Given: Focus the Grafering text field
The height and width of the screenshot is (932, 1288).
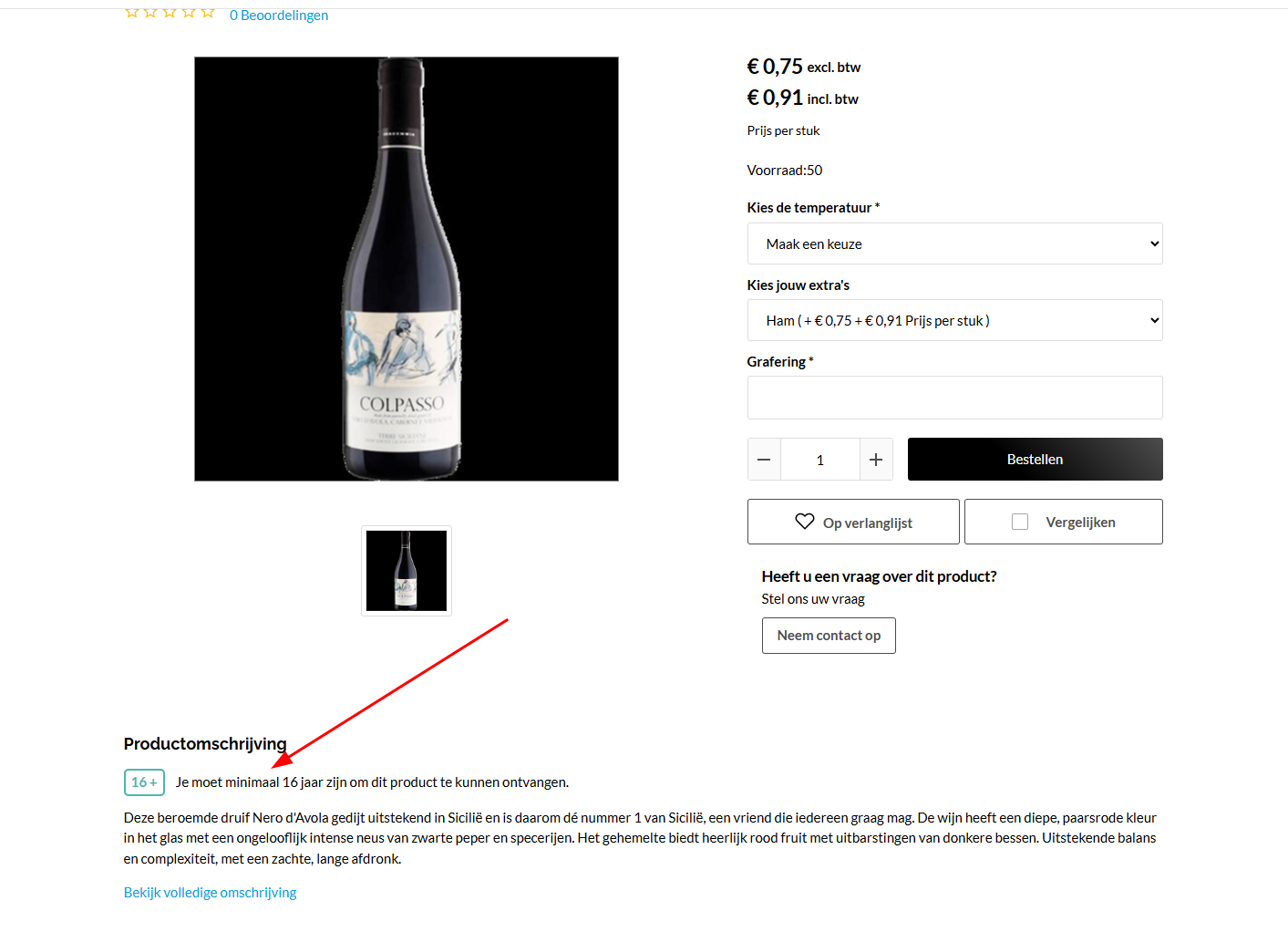Looking at the screenshot, I should [954, 398].
